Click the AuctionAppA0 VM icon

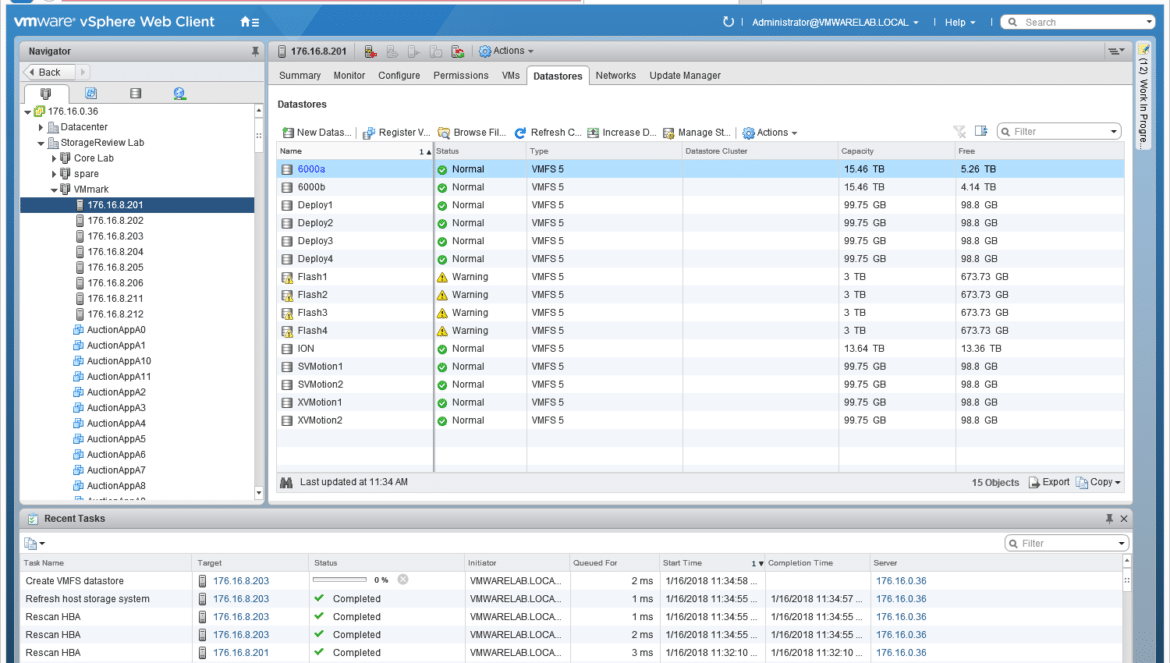[x=78, y=330]
